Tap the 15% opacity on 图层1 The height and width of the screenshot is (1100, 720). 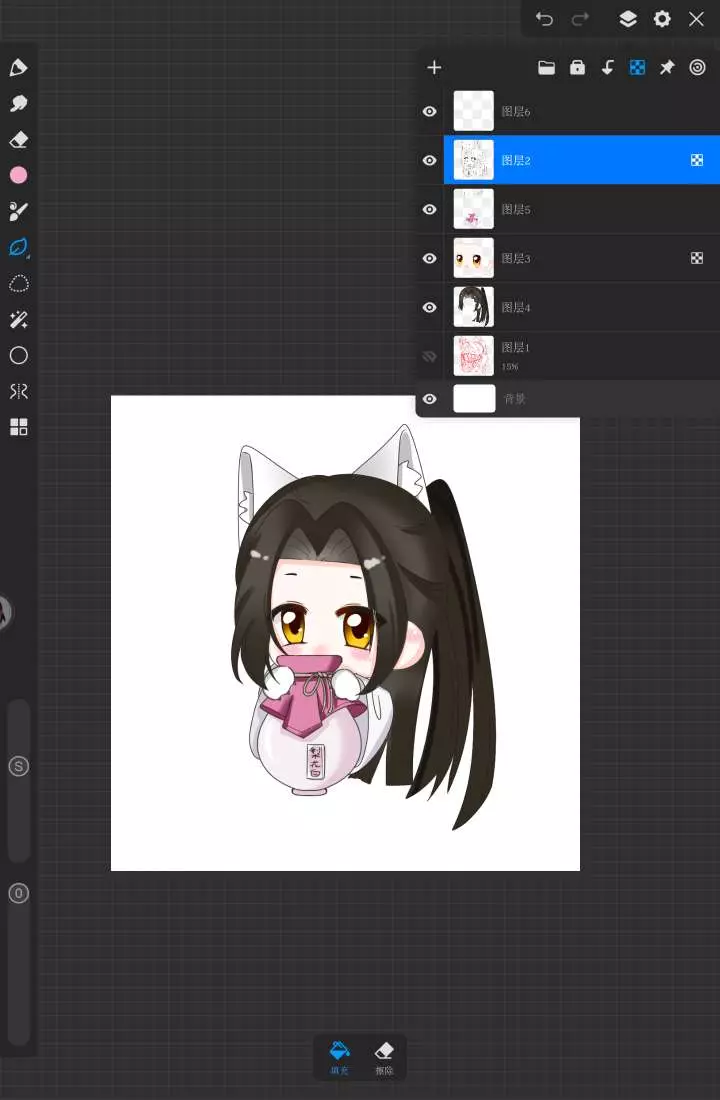509,367
